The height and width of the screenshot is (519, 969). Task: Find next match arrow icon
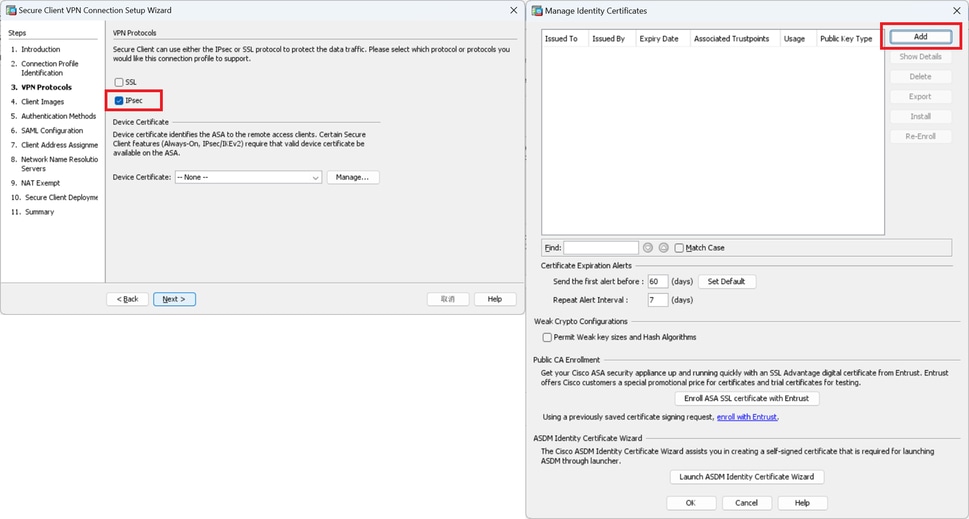tap(648, 248)
